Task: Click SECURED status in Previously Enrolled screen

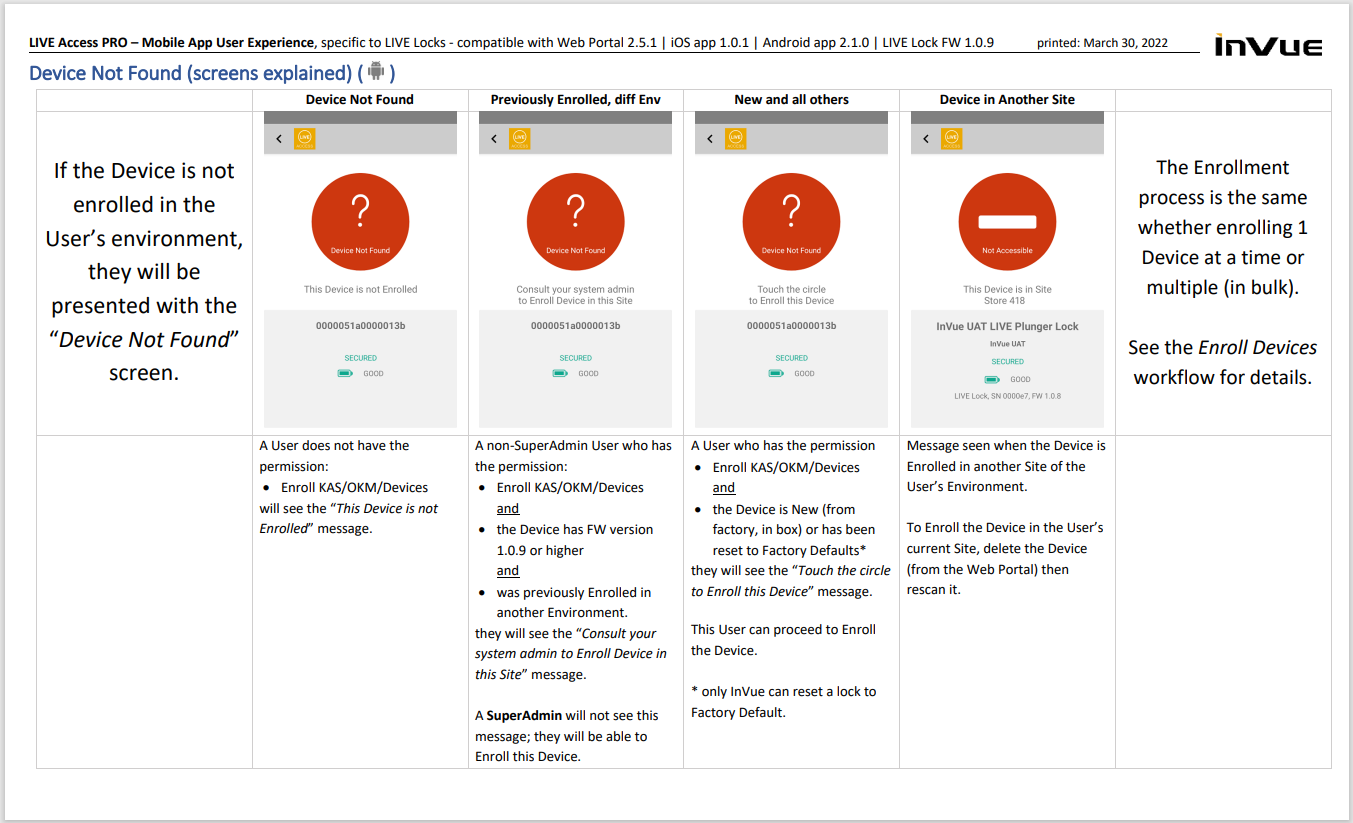Action: pyautogui.click(x=576, y=358)
